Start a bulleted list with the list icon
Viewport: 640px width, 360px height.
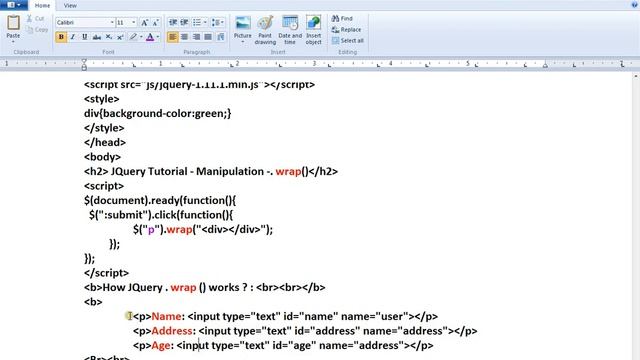click(x=197, y=22)
